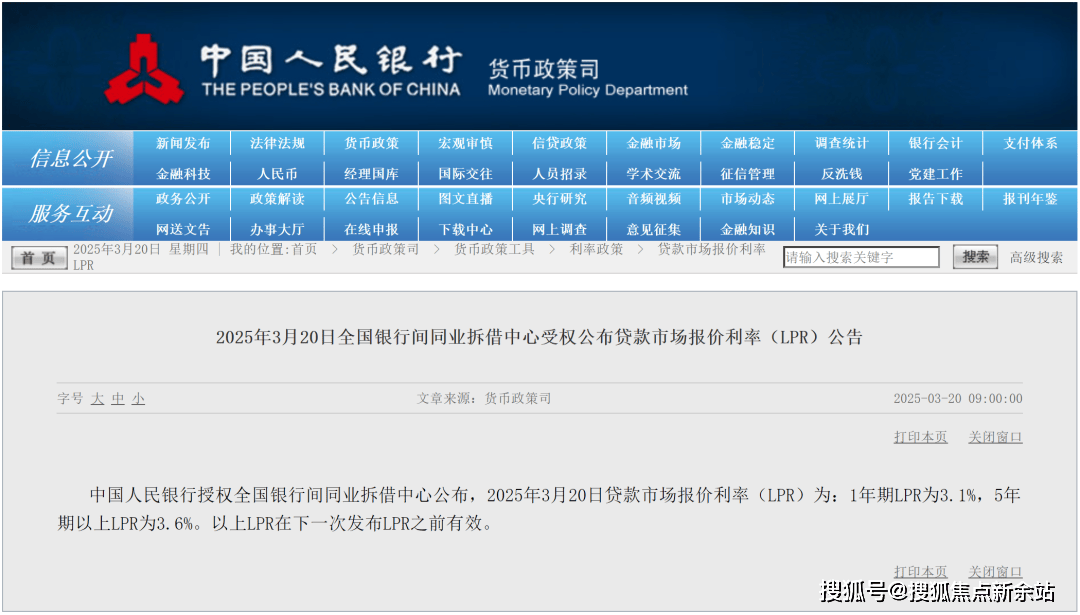Select 货币政策 in navigation bar
This screenshot has width=1080, height=615.
click(x=371, y=144)
